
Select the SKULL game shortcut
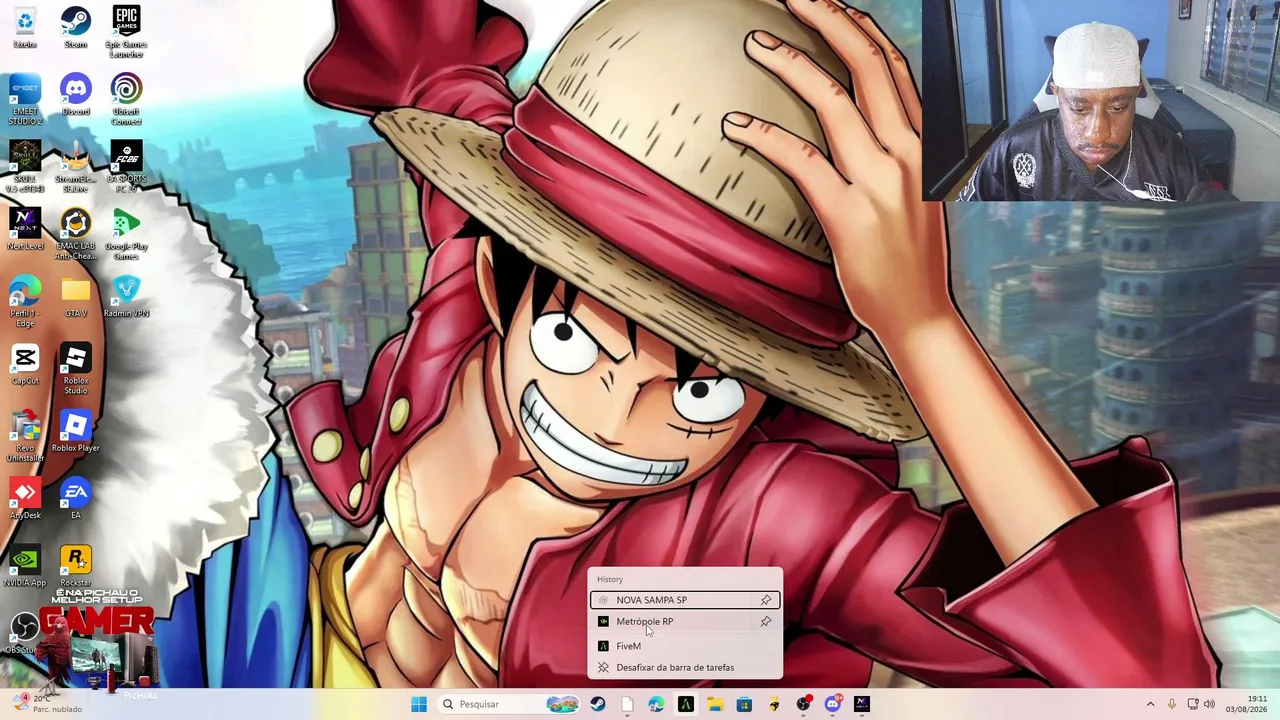pos(25,166)
